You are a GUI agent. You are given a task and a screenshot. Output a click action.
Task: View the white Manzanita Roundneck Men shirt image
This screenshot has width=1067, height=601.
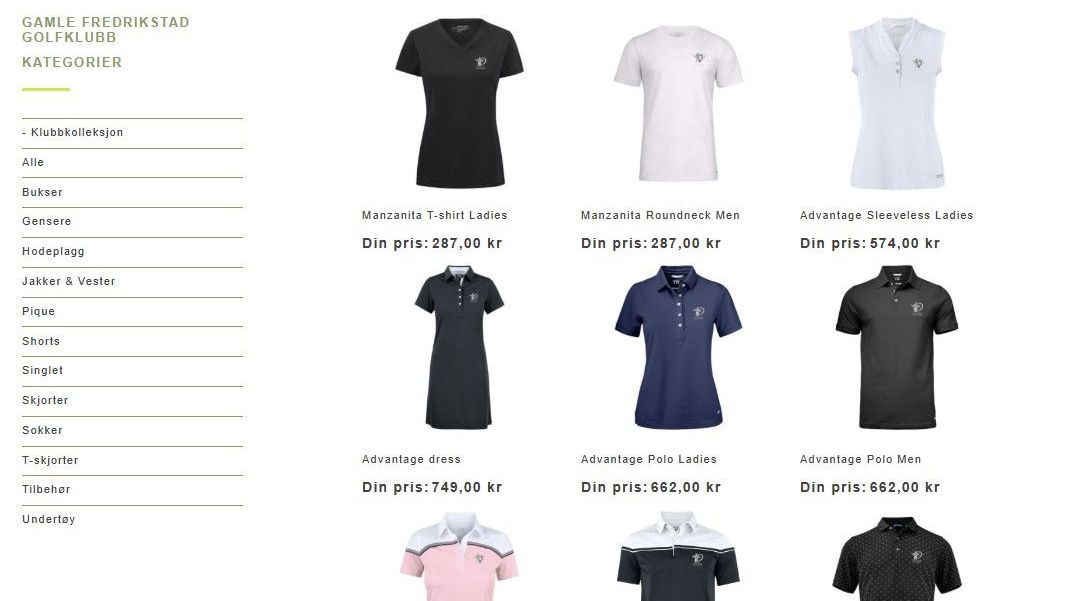click(x=678, y=103)
